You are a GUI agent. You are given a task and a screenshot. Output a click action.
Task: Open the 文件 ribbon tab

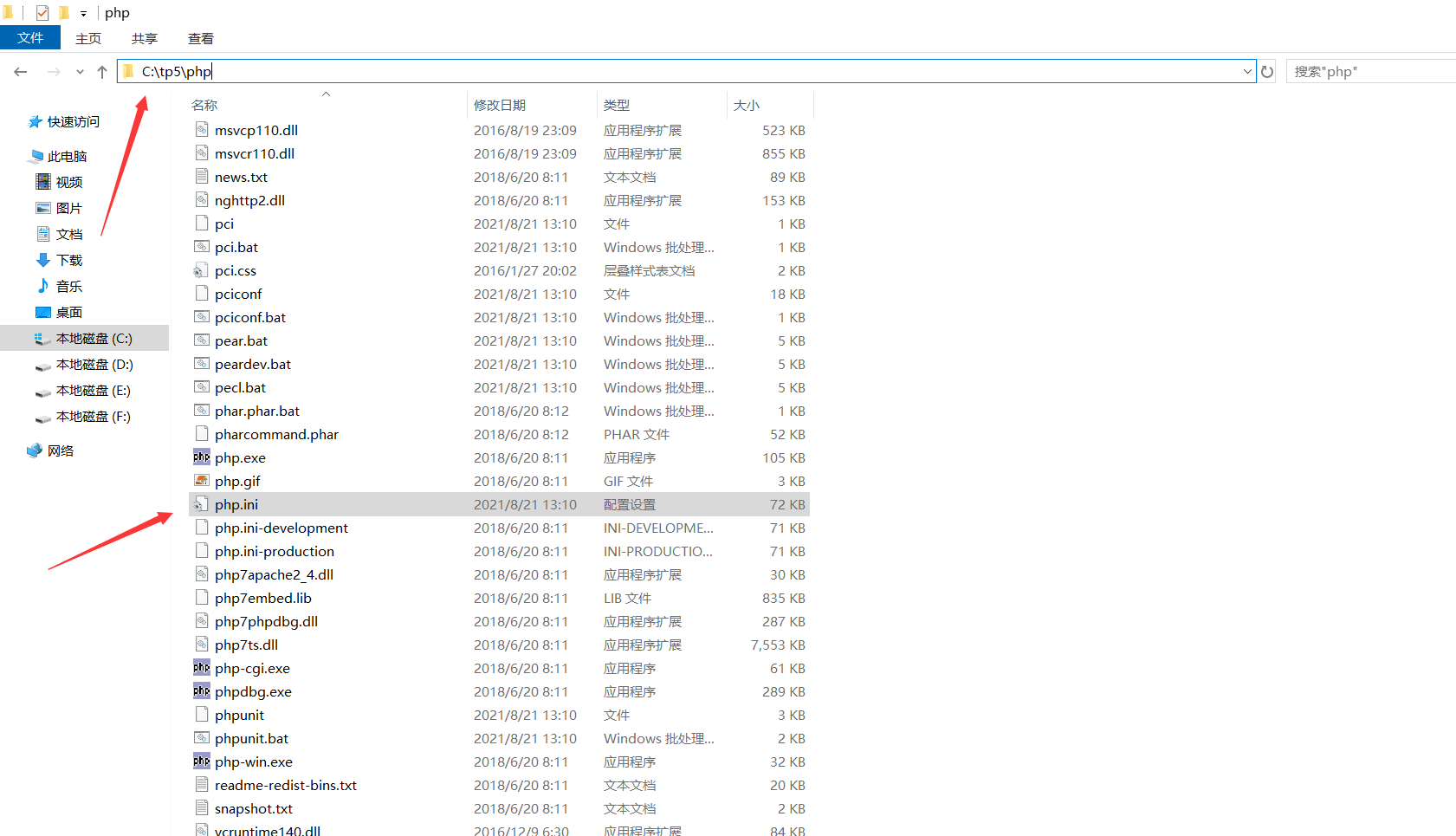[30, 38]
